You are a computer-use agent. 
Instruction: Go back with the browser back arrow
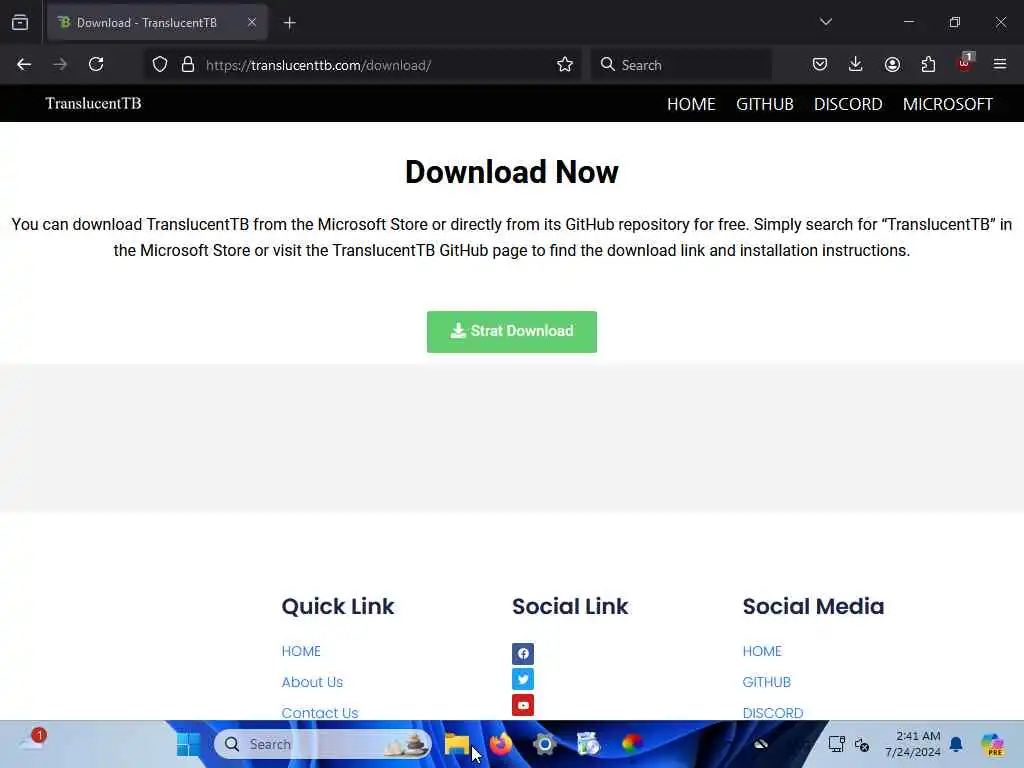pos(24,65)
